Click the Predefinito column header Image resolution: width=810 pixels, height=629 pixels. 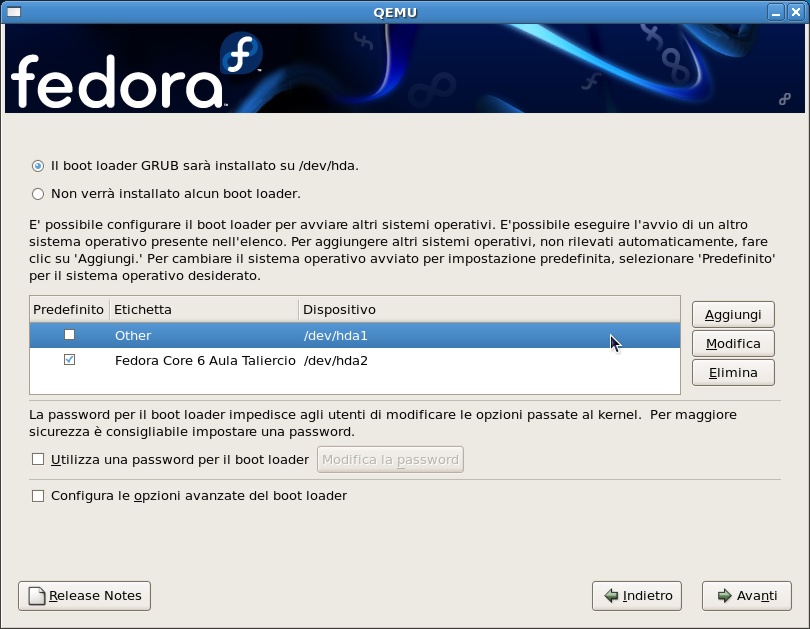(69, 309)
